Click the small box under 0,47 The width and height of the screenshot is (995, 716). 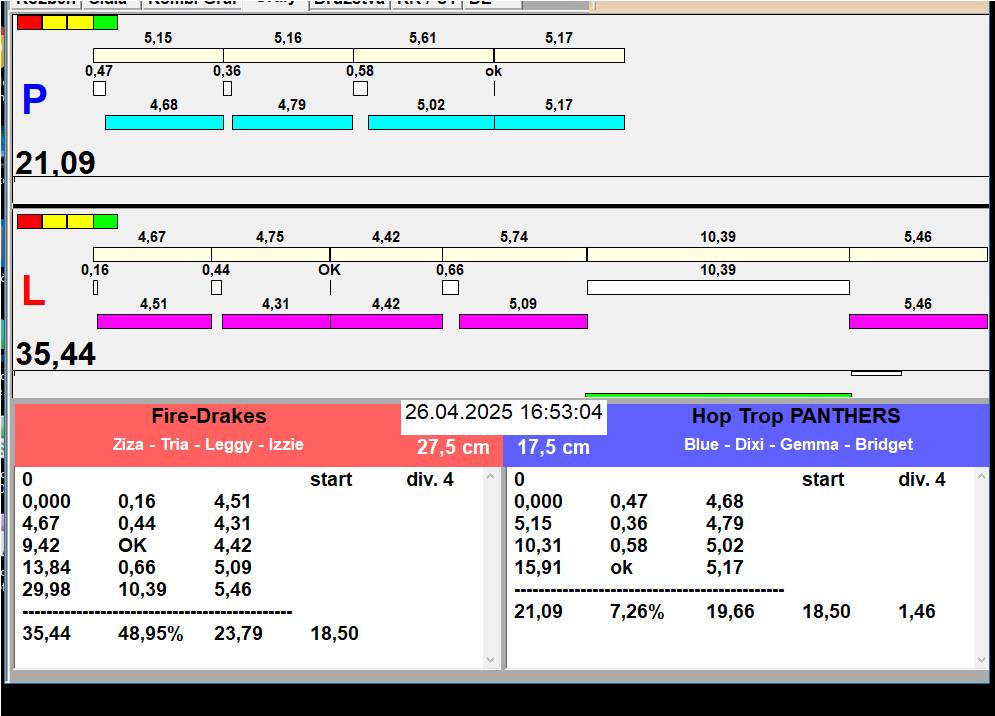(99, 88)
